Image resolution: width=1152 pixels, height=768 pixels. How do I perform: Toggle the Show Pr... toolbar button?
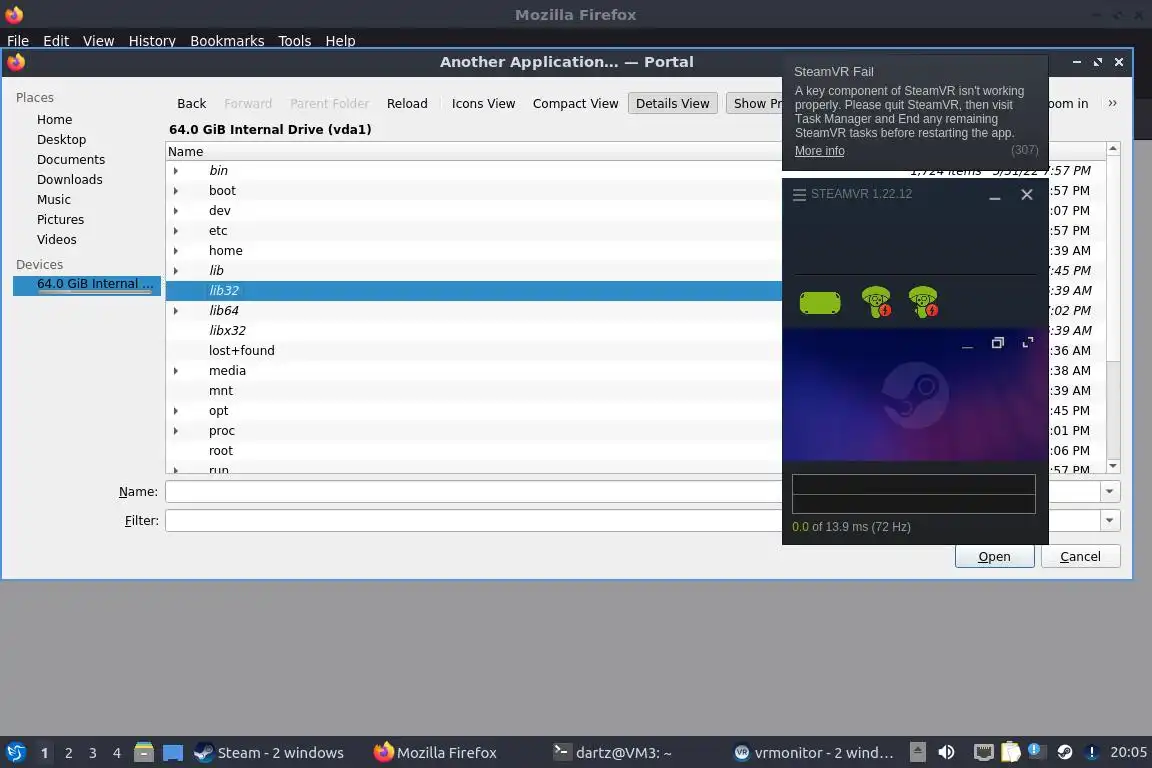[x=755, y=104]
